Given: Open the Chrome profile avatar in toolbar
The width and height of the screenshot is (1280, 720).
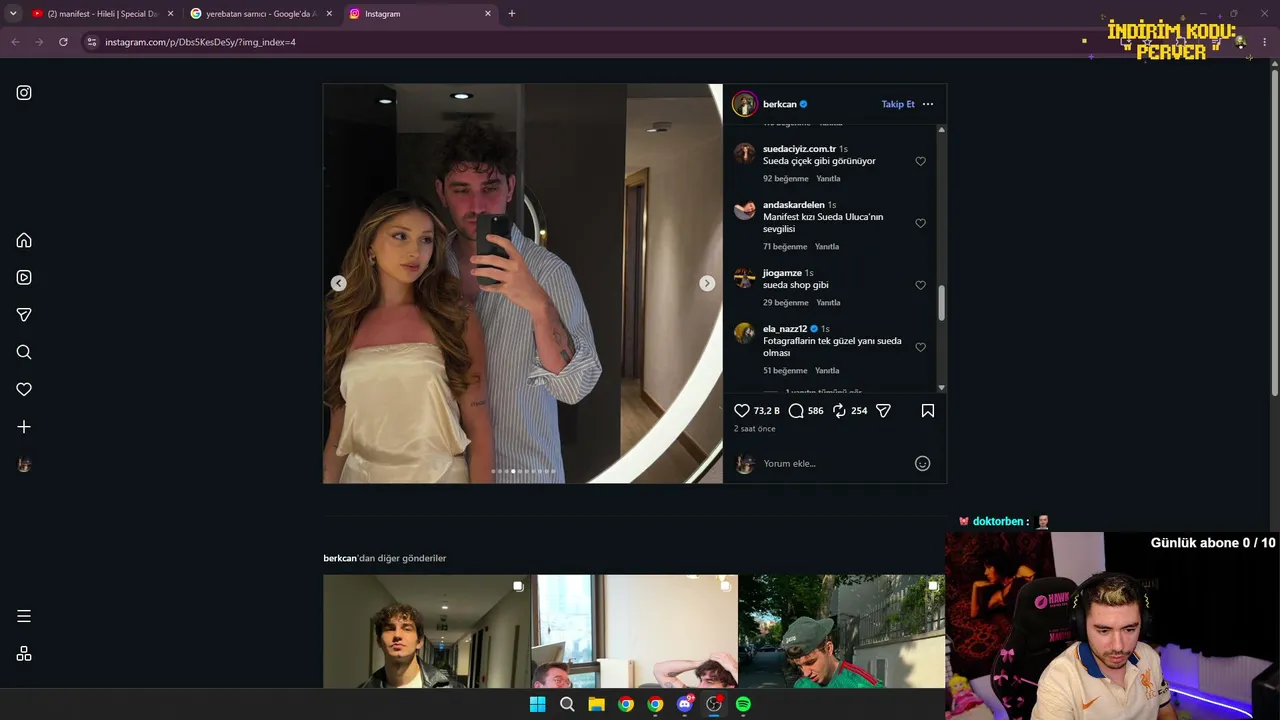Looking at the screenshot, I should click(1241, 42).
